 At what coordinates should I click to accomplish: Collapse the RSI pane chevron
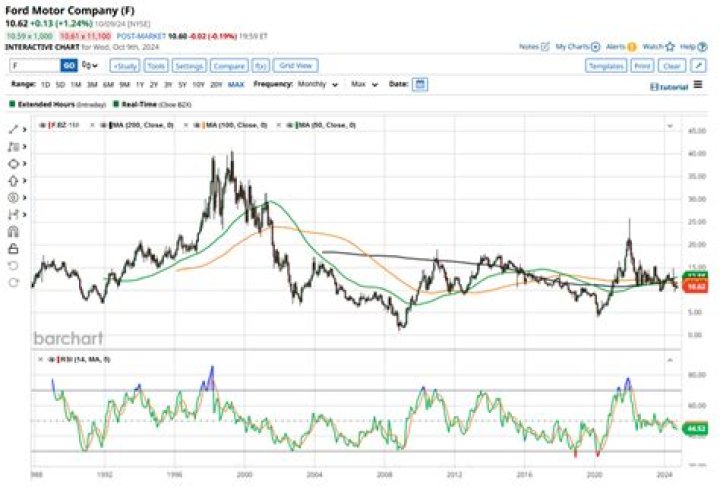pos(670,360)
